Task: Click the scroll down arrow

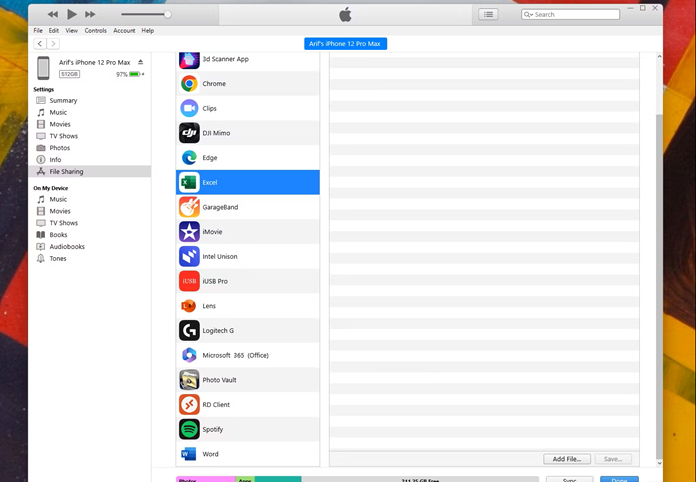Action: 659,463
